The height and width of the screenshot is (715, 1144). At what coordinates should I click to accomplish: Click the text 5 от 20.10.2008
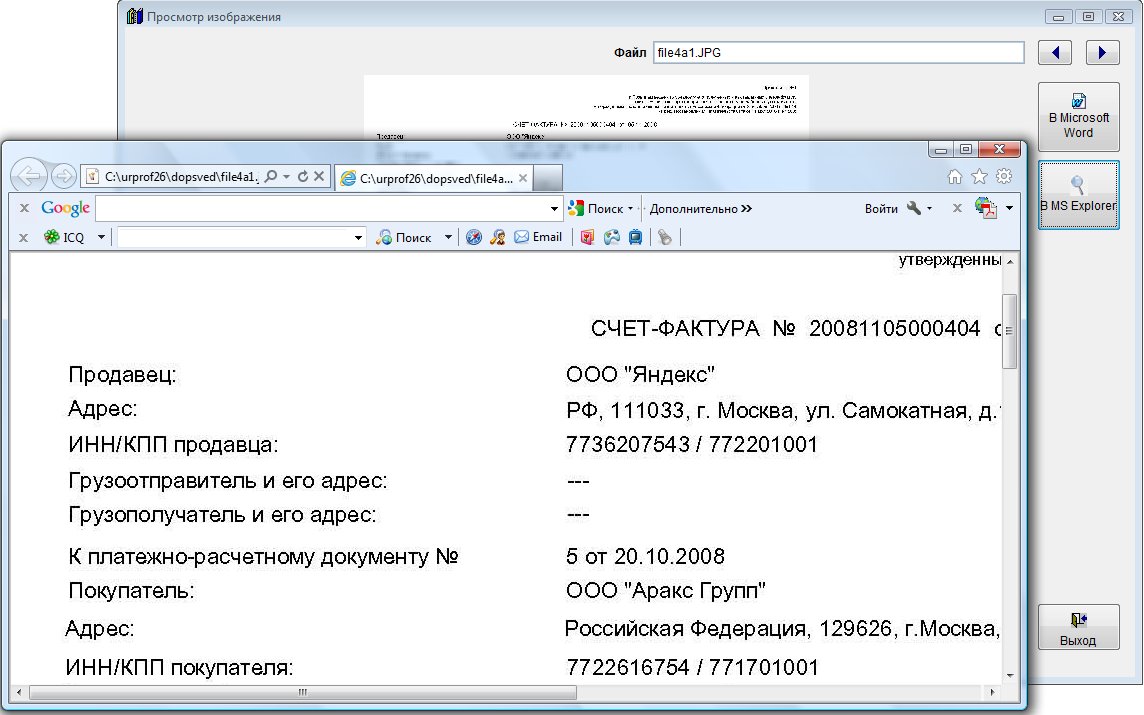[645, 557]
